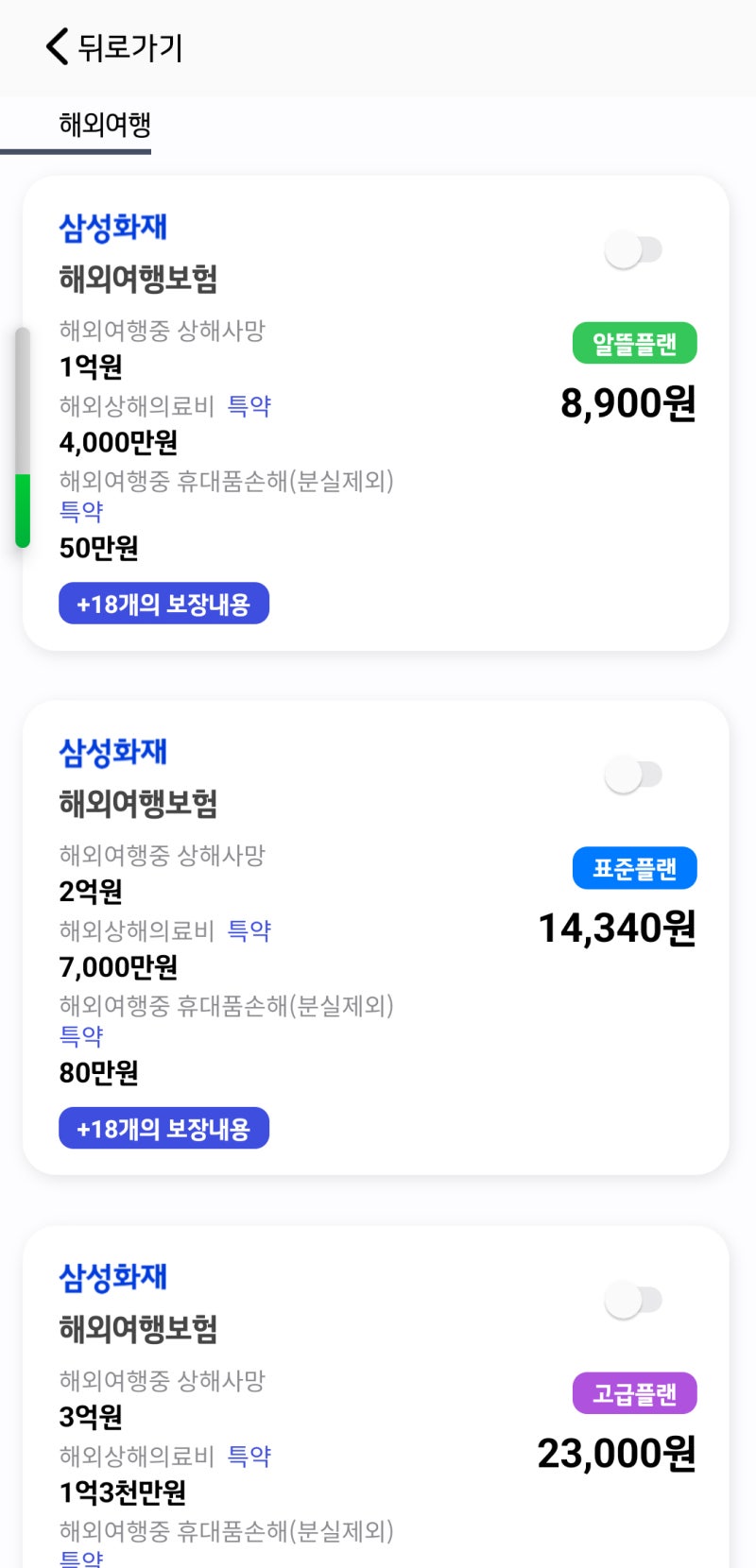Toggle switch on the 알뜰플랜 card
The height and width of the screenshot is (1568, 756).
633,250
